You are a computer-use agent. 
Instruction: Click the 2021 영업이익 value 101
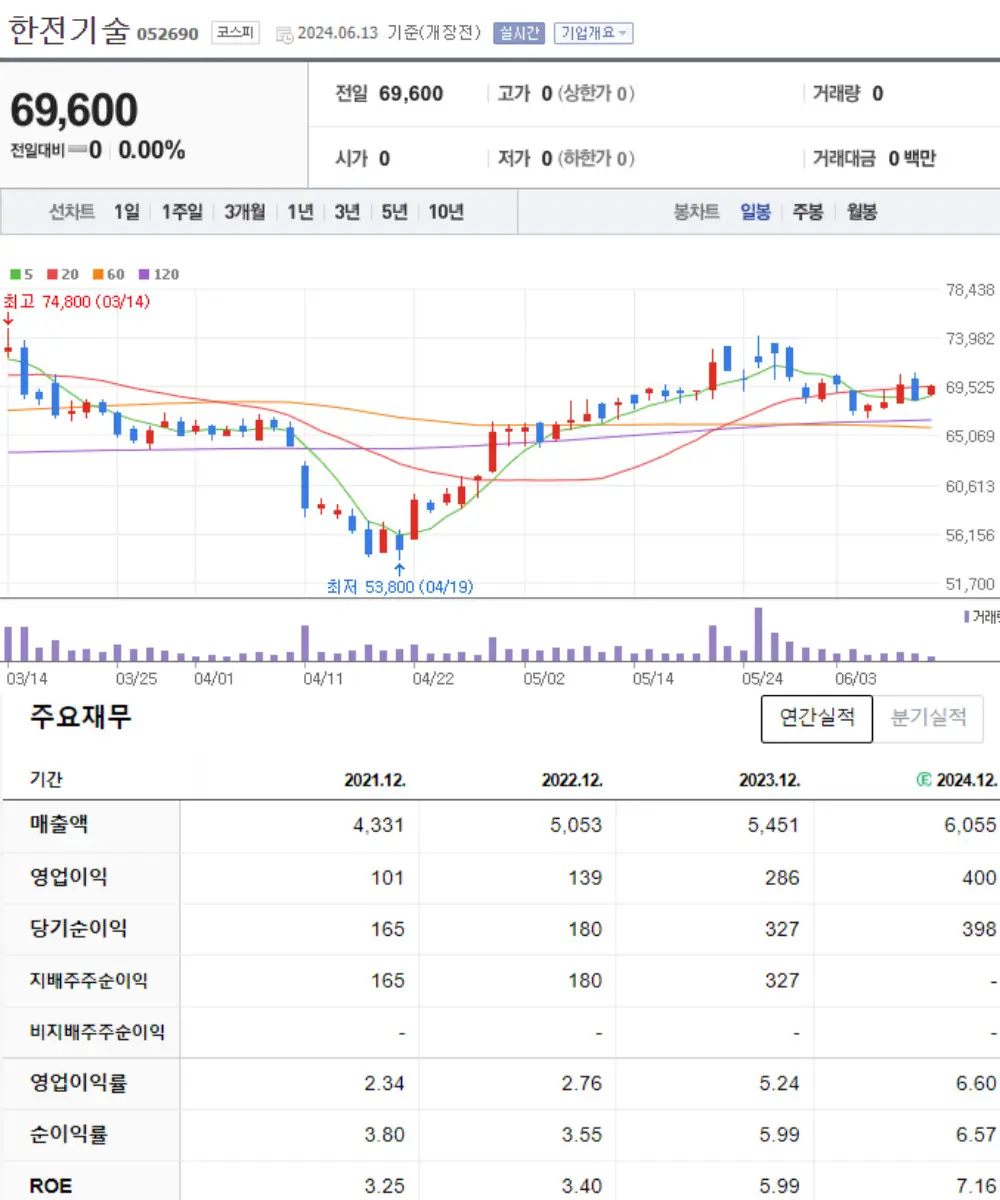(387, 877)
